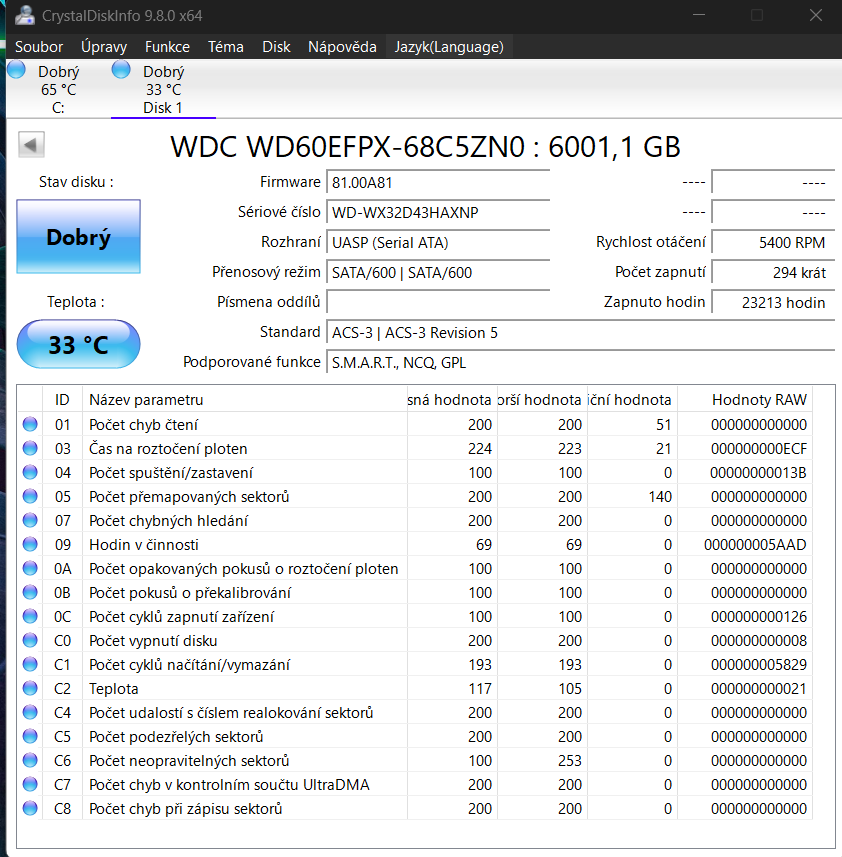Screen dimensions: 842x857
Task: Click status dot for 05 Počet přemapovaných sektorů
Action: click(30, 496)
